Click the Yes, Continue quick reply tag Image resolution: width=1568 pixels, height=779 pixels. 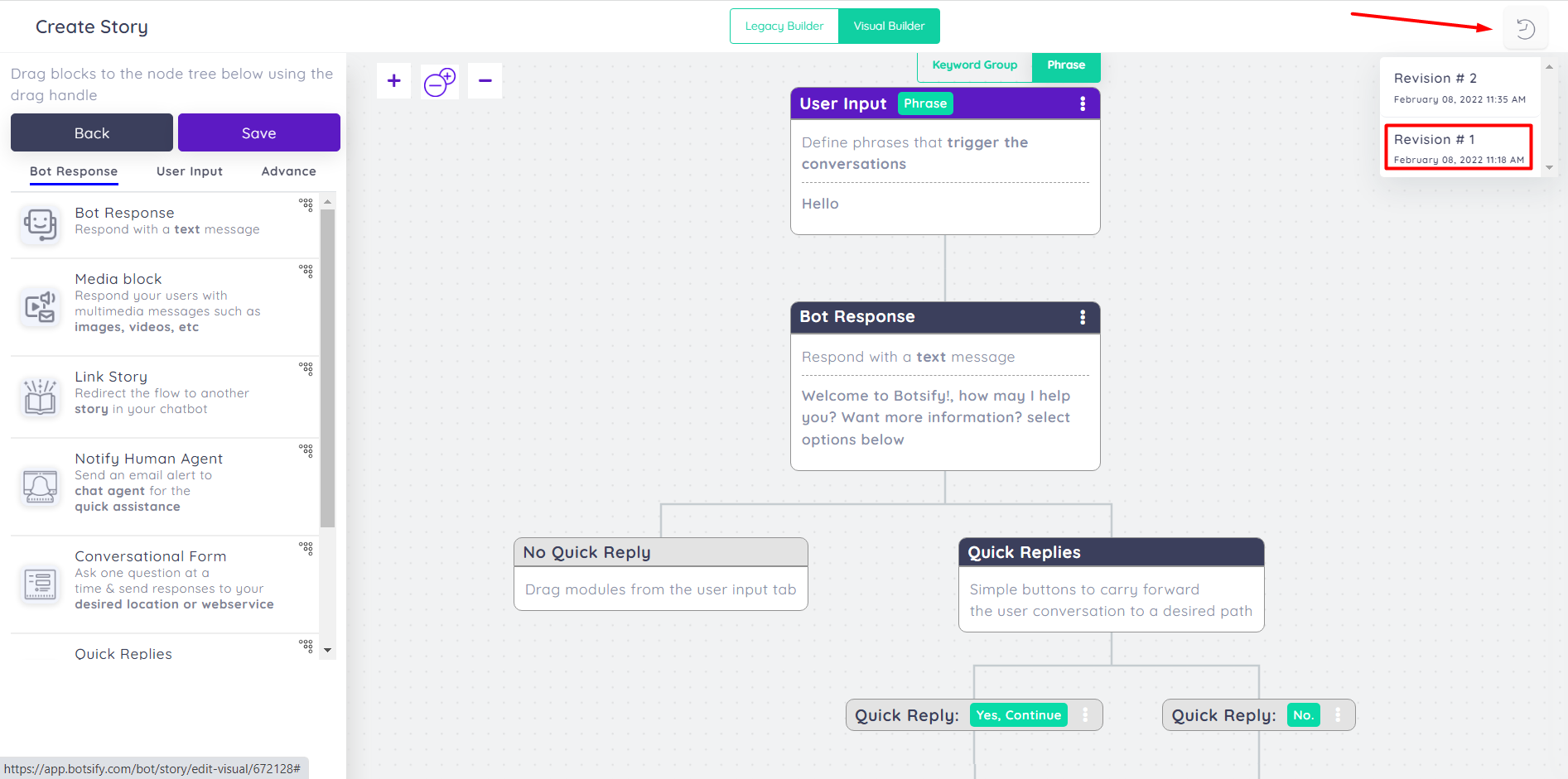pyautogui.click(x=1018, y=715)
